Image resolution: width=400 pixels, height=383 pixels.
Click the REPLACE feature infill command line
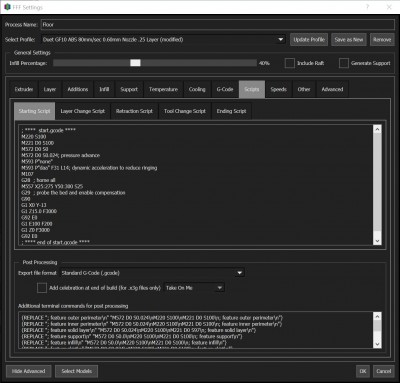(x=124, y=342)
